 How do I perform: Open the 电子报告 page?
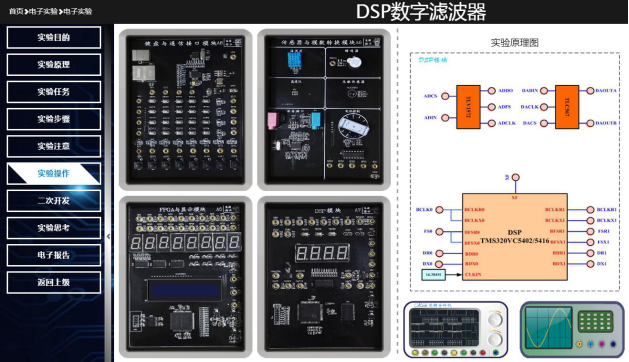(x=54, y=255)
